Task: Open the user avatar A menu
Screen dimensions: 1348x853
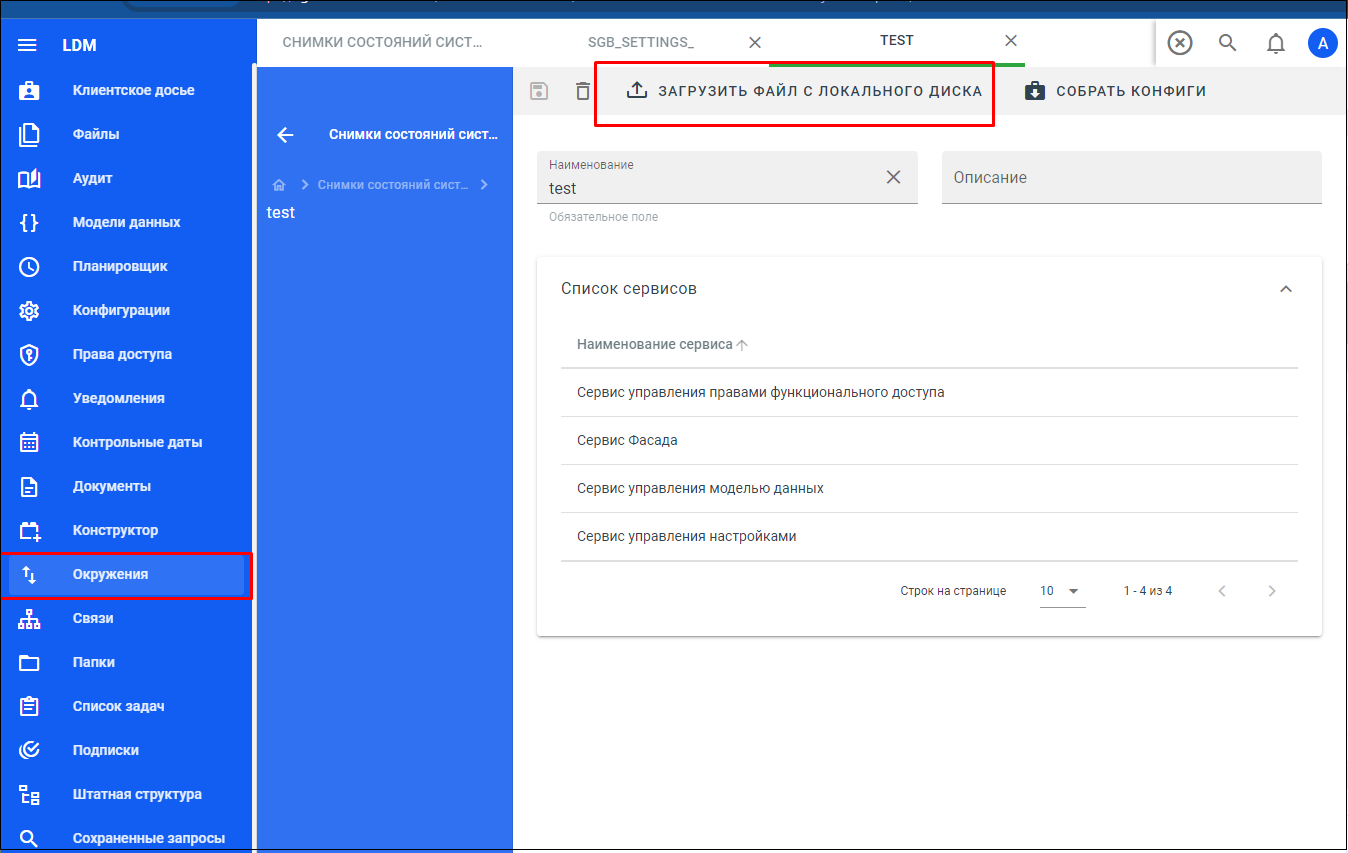Action: [x=1323, y=43]
